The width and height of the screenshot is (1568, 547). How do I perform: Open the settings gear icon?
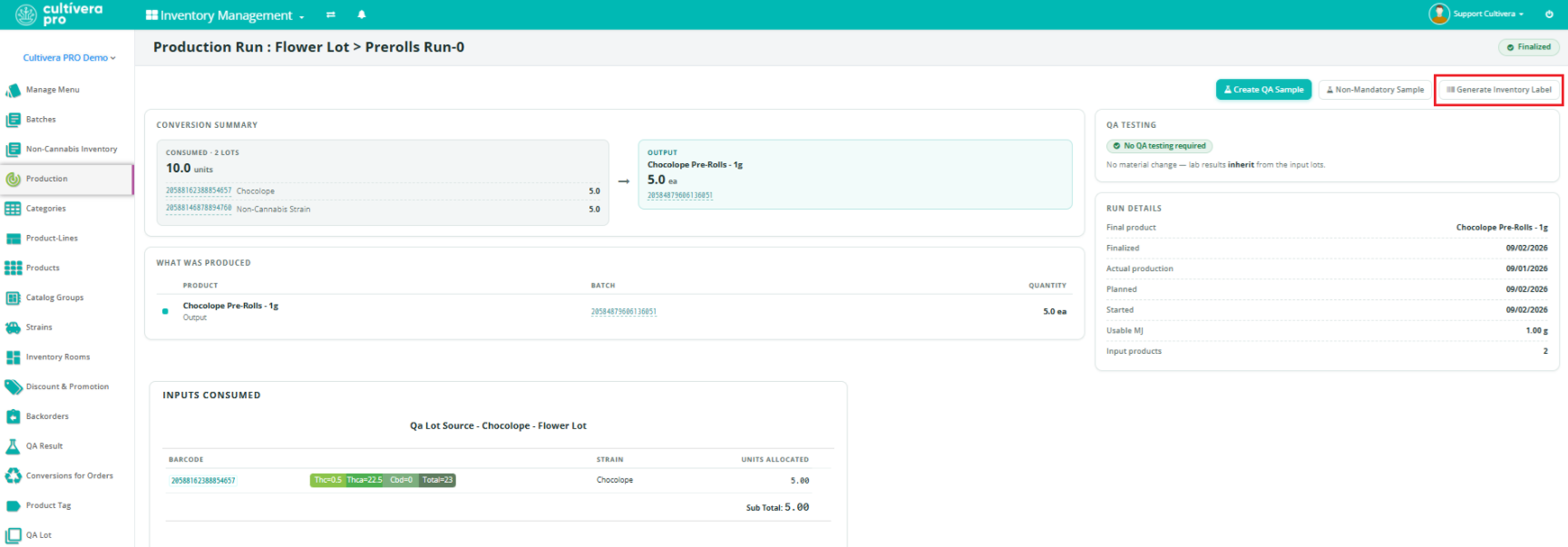tap(1549, 15)
